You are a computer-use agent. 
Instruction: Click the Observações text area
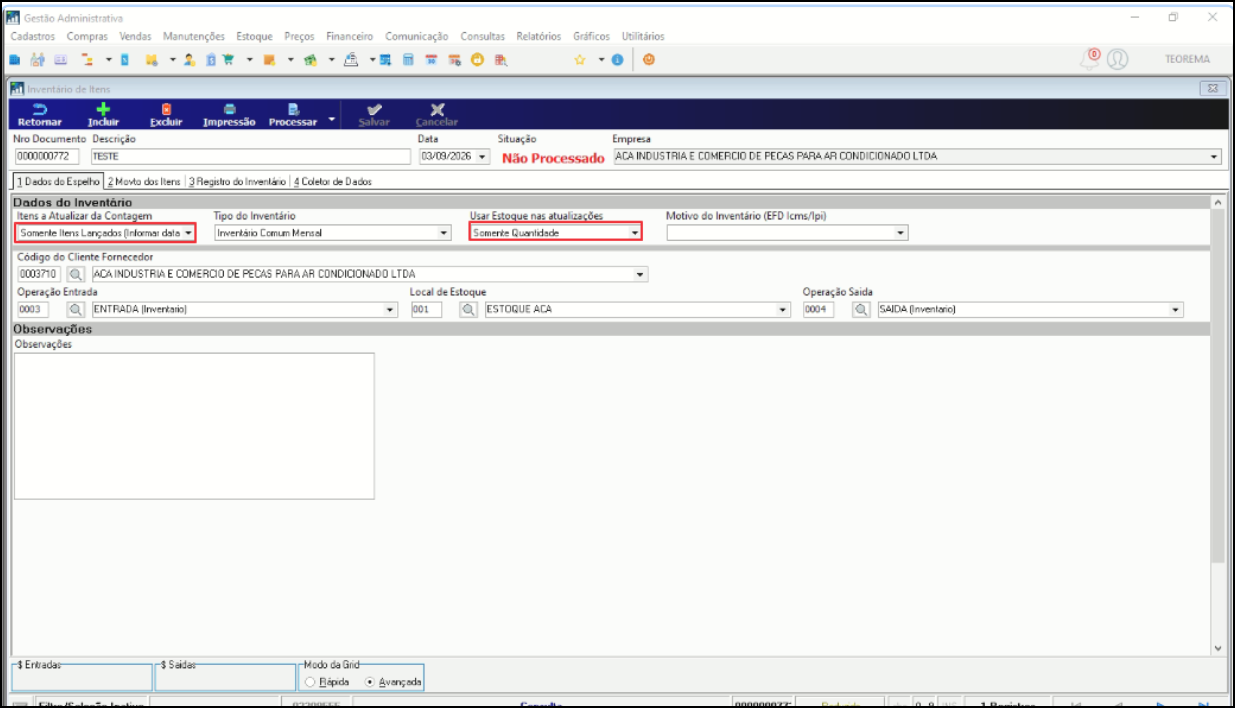click(194, 425)
